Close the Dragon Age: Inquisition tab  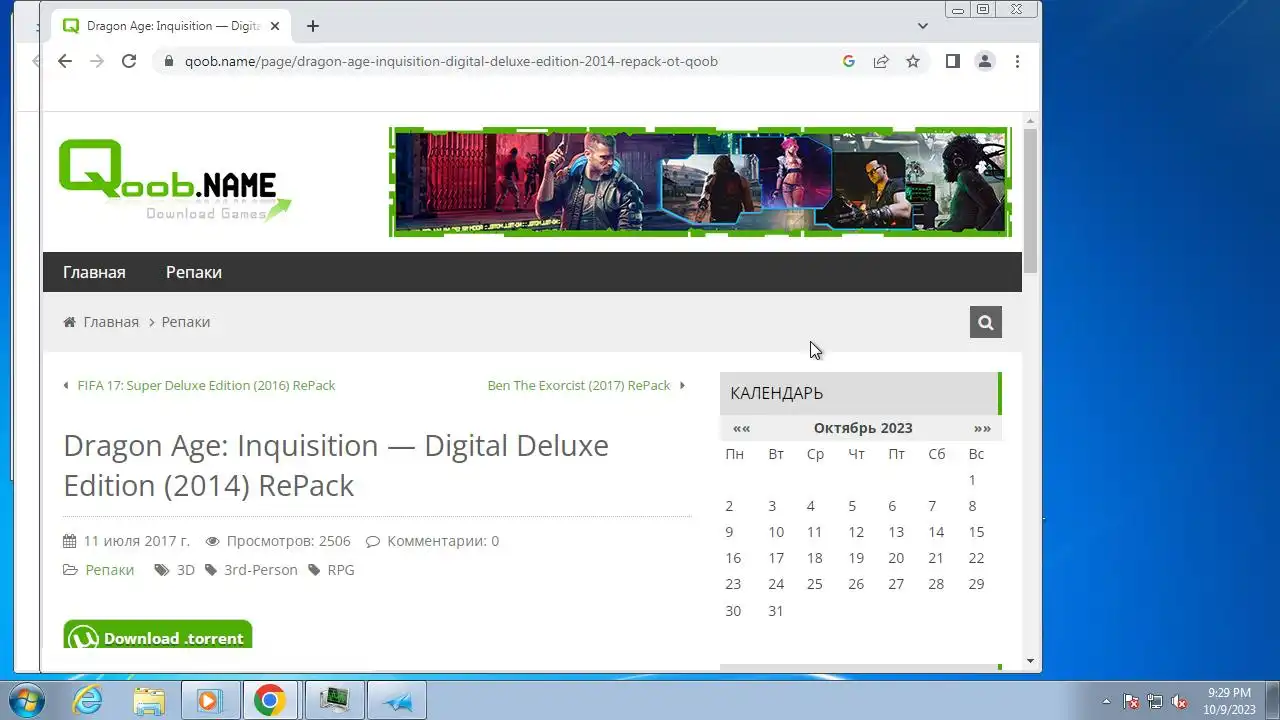pos(276,26)
